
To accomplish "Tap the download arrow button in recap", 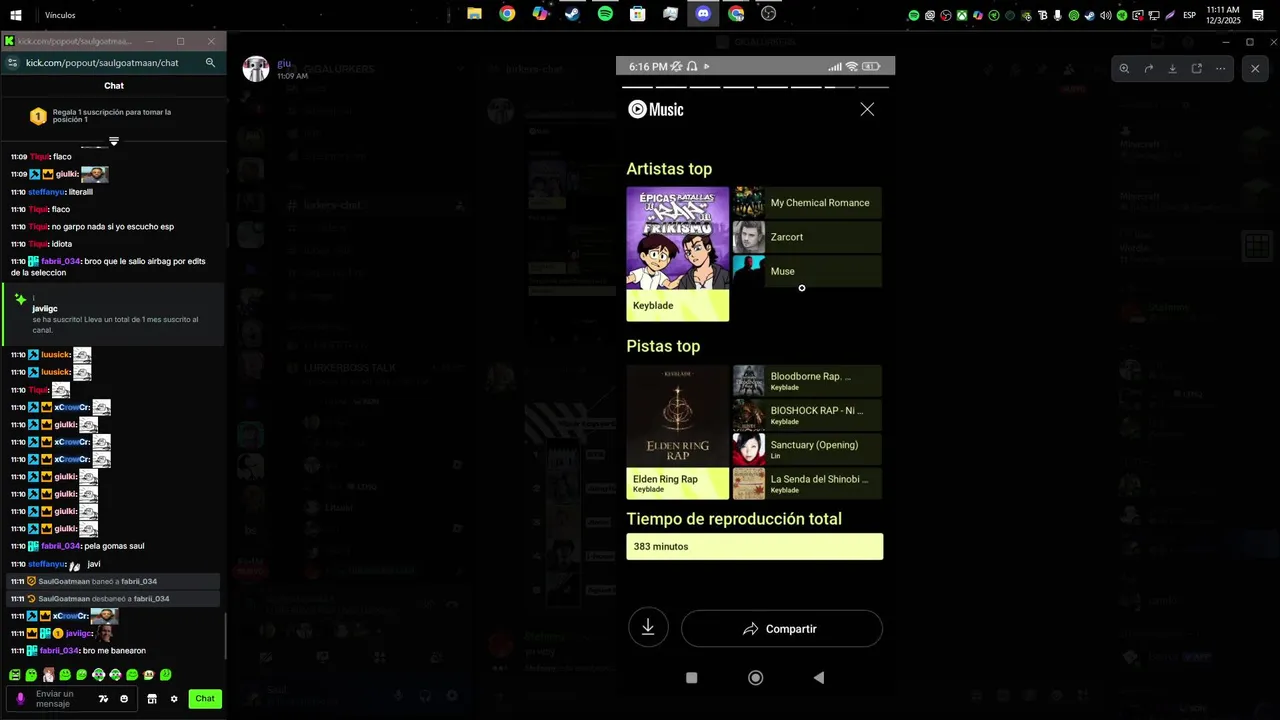I will [x=648, y=628].
